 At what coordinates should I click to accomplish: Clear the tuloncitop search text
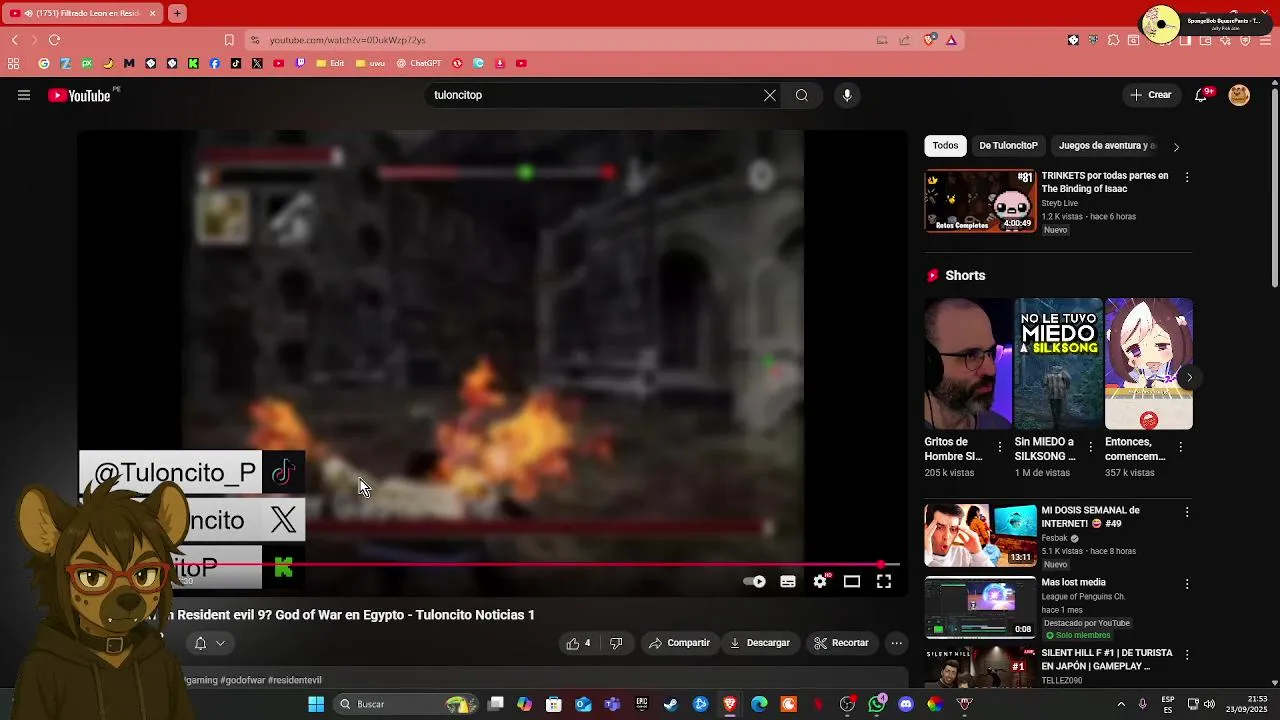coord(770,95)
